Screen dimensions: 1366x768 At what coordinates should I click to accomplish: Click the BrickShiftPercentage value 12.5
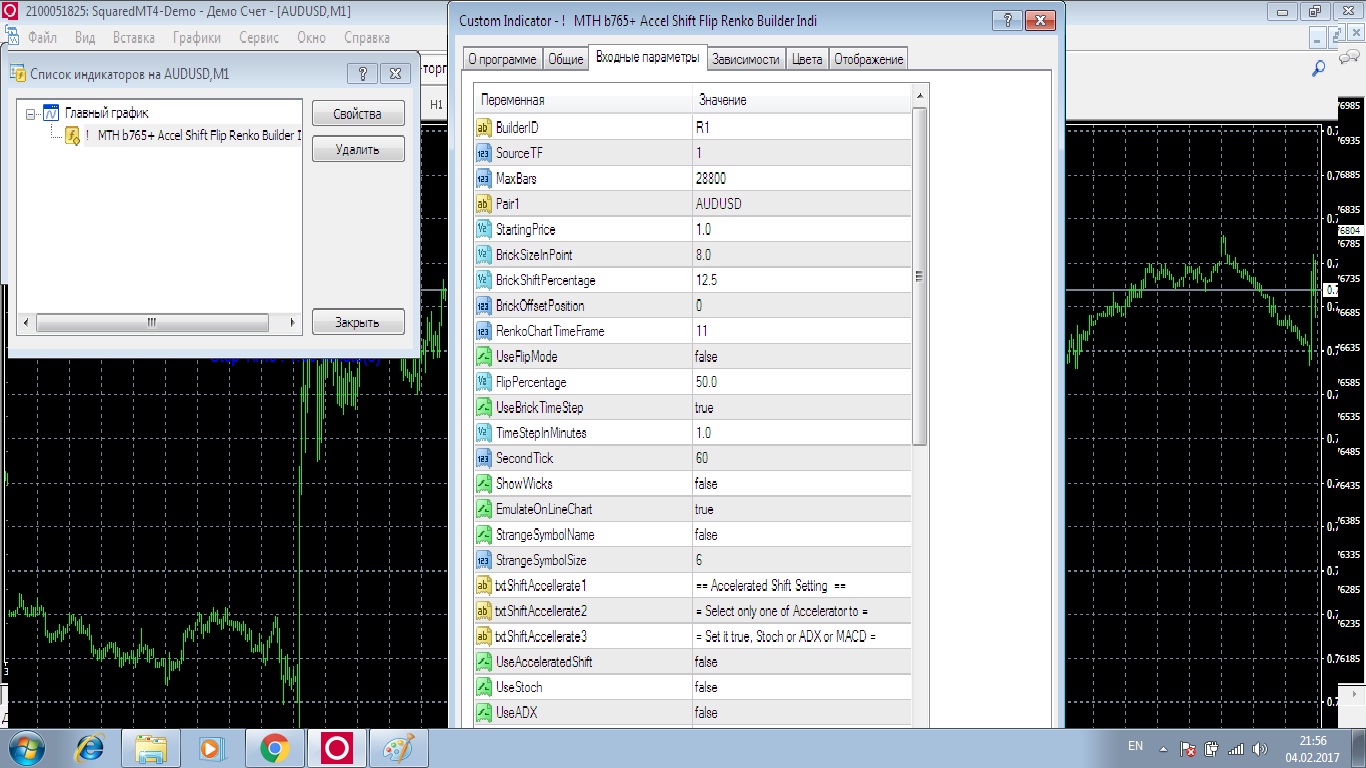706,280
